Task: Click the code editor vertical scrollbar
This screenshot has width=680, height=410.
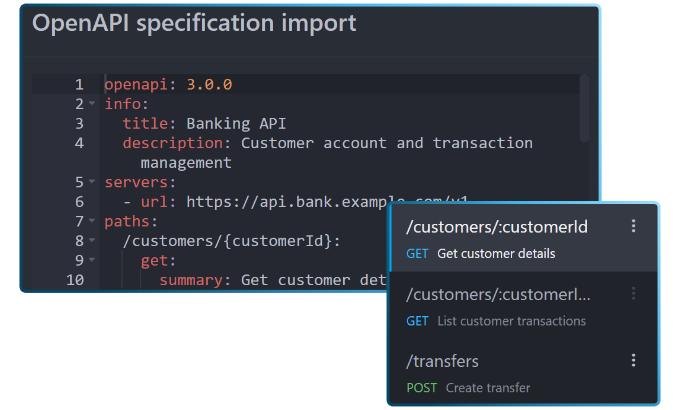Action: click(x=584, y=110)
